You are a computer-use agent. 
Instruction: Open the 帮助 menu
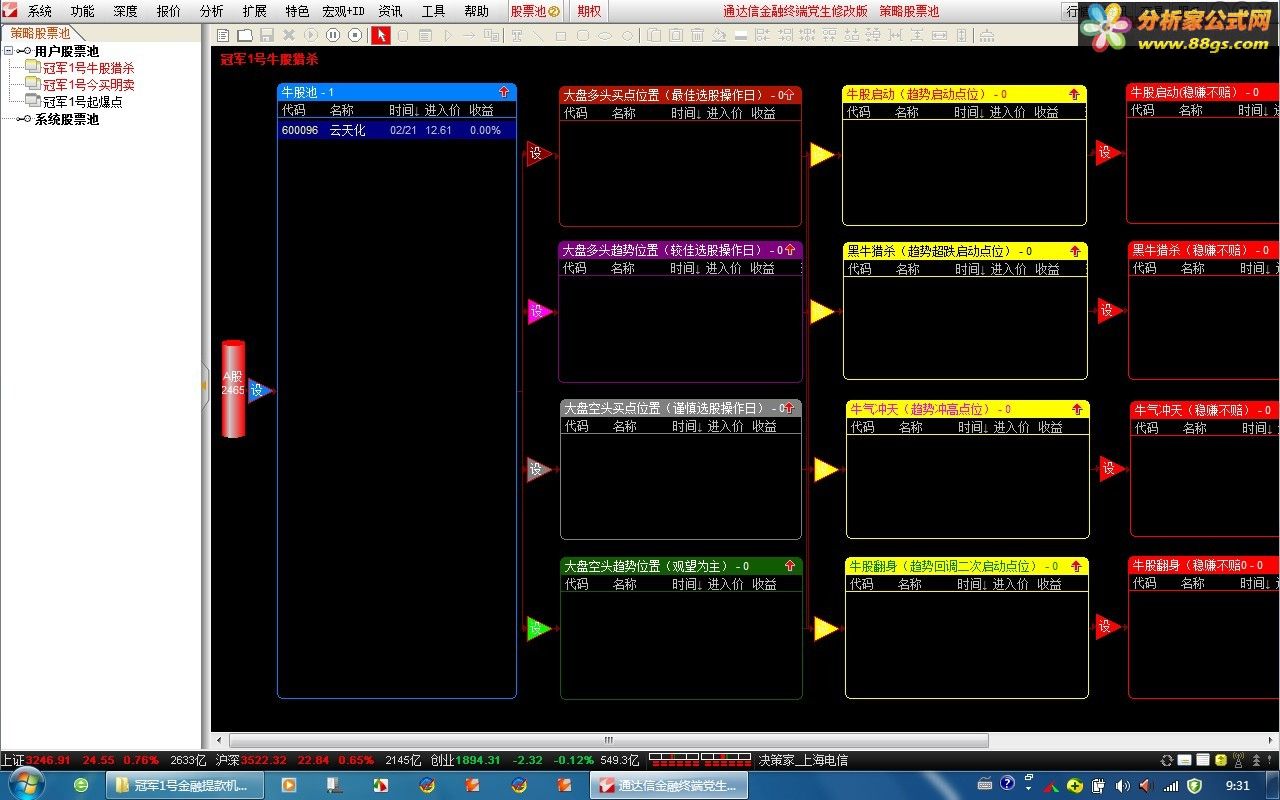click(476, 11)
